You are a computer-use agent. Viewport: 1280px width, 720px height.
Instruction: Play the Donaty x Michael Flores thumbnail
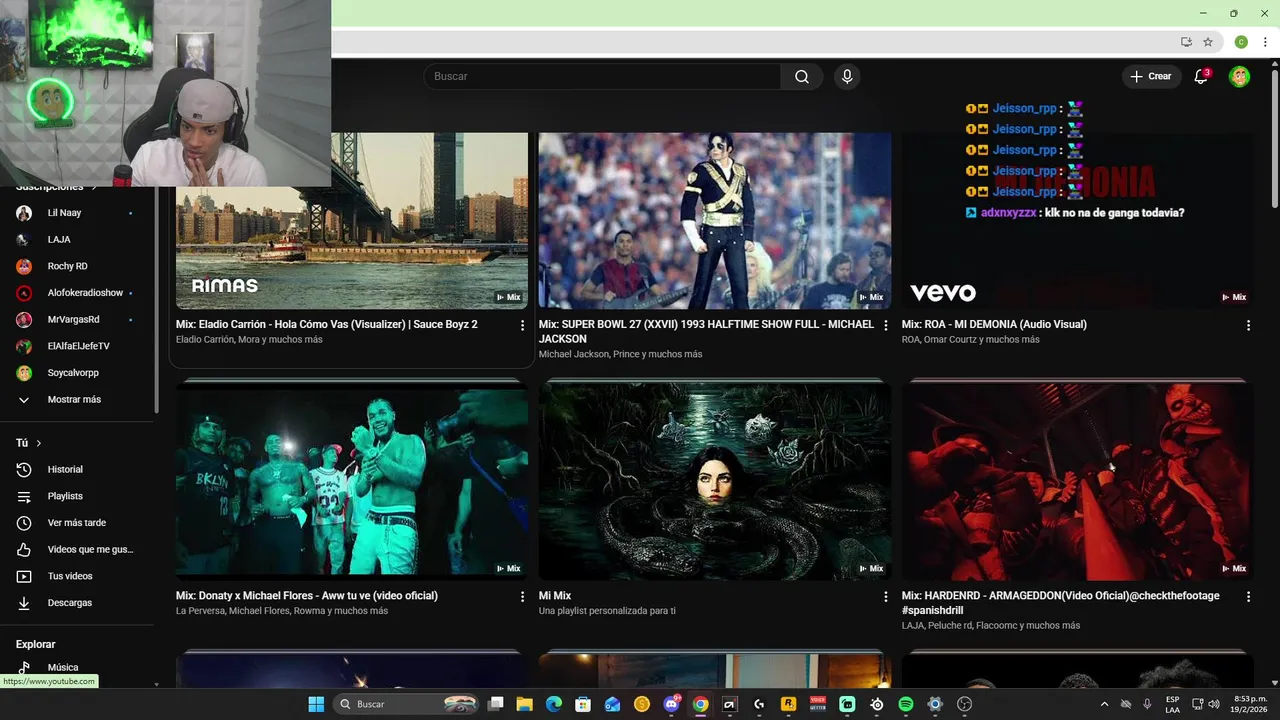(x=352, y=481)
